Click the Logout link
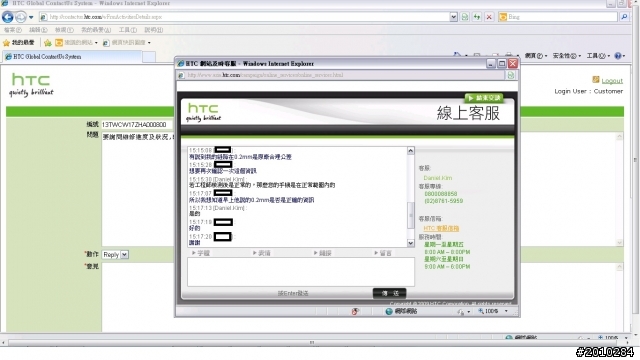 [x=612, y=81]
